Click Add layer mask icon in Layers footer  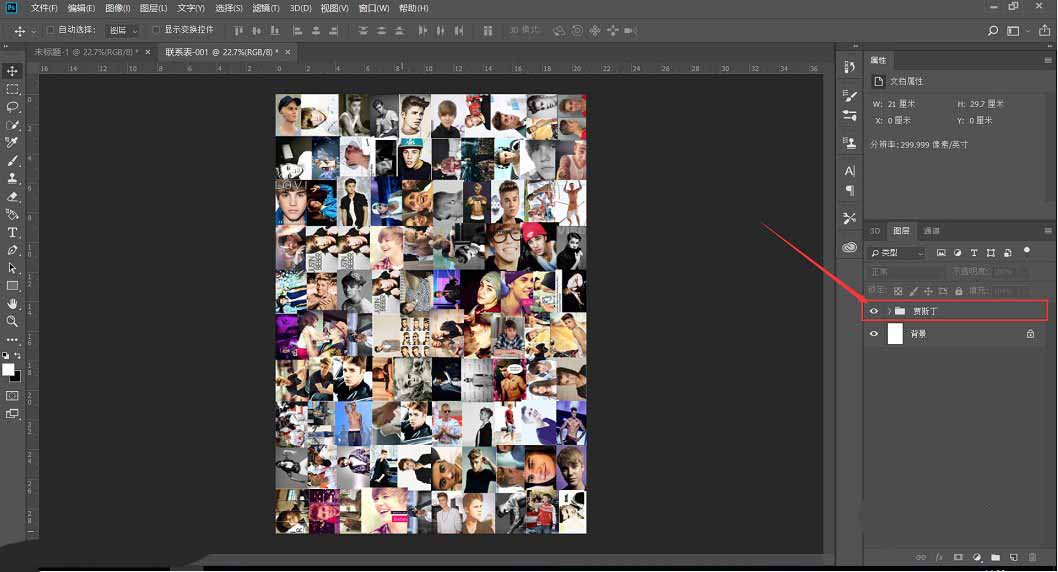[958, 557]
